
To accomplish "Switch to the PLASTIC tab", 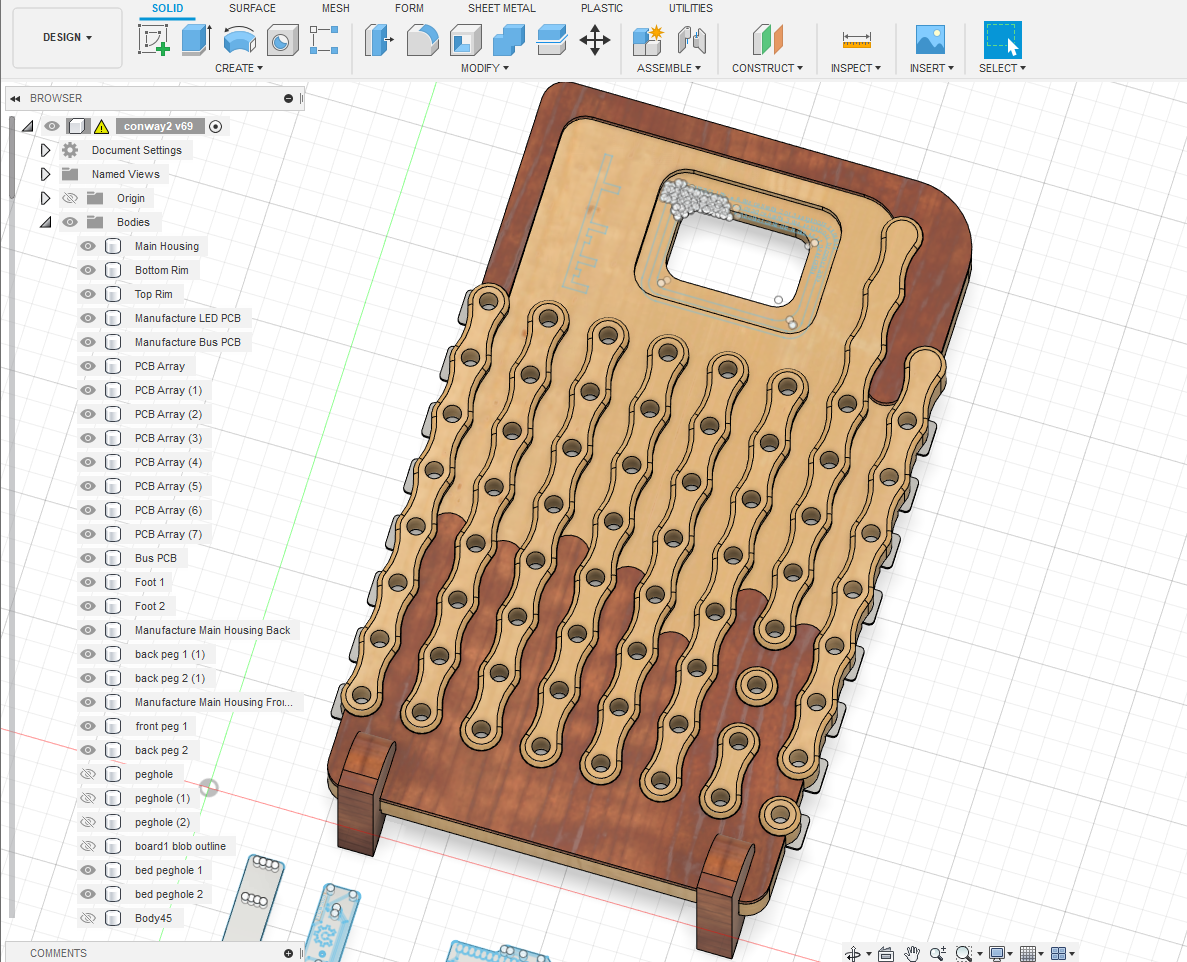I will [602, 8].
